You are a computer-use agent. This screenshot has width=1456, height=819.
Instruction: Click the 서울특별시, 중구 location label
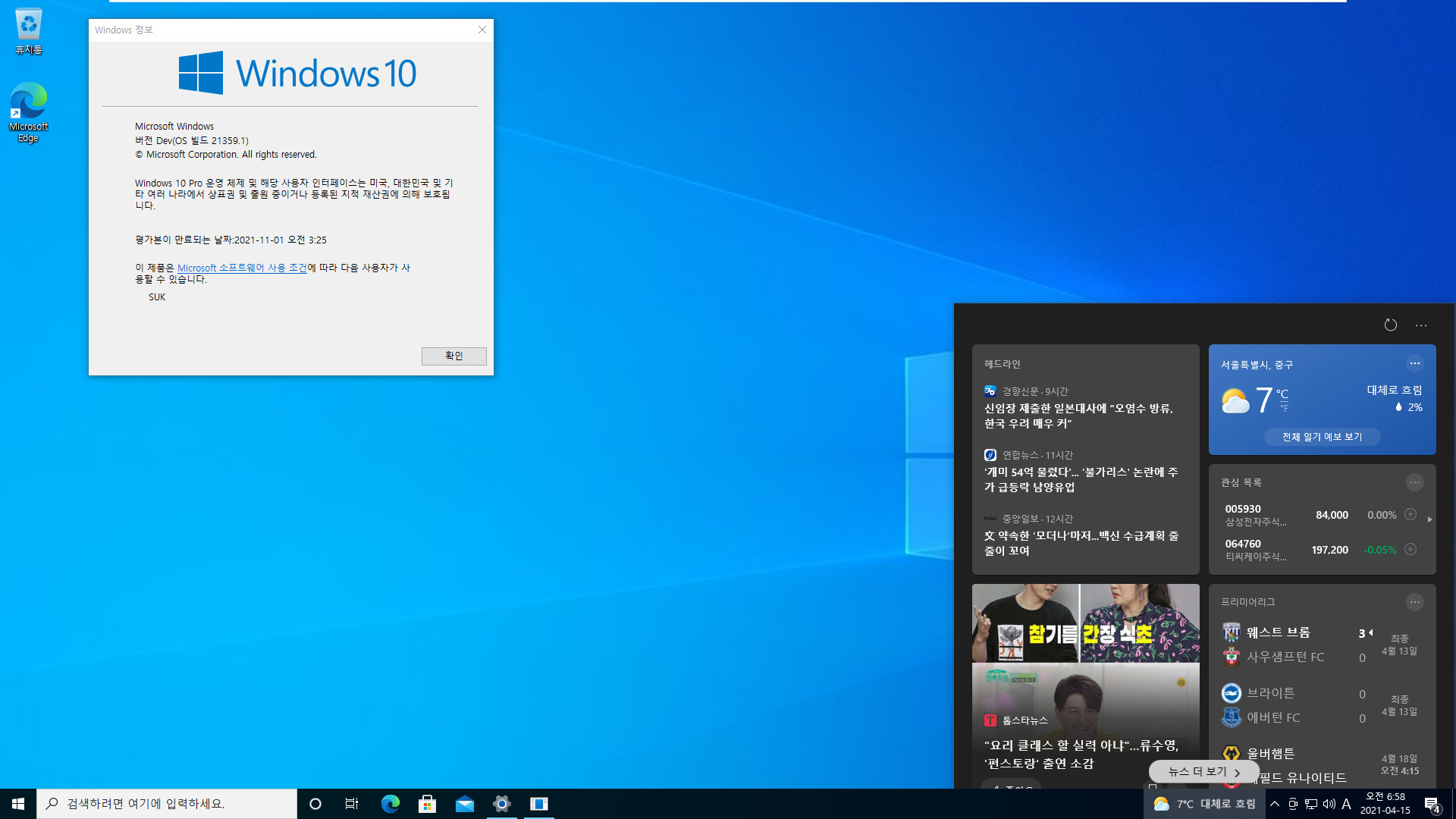1257,365
